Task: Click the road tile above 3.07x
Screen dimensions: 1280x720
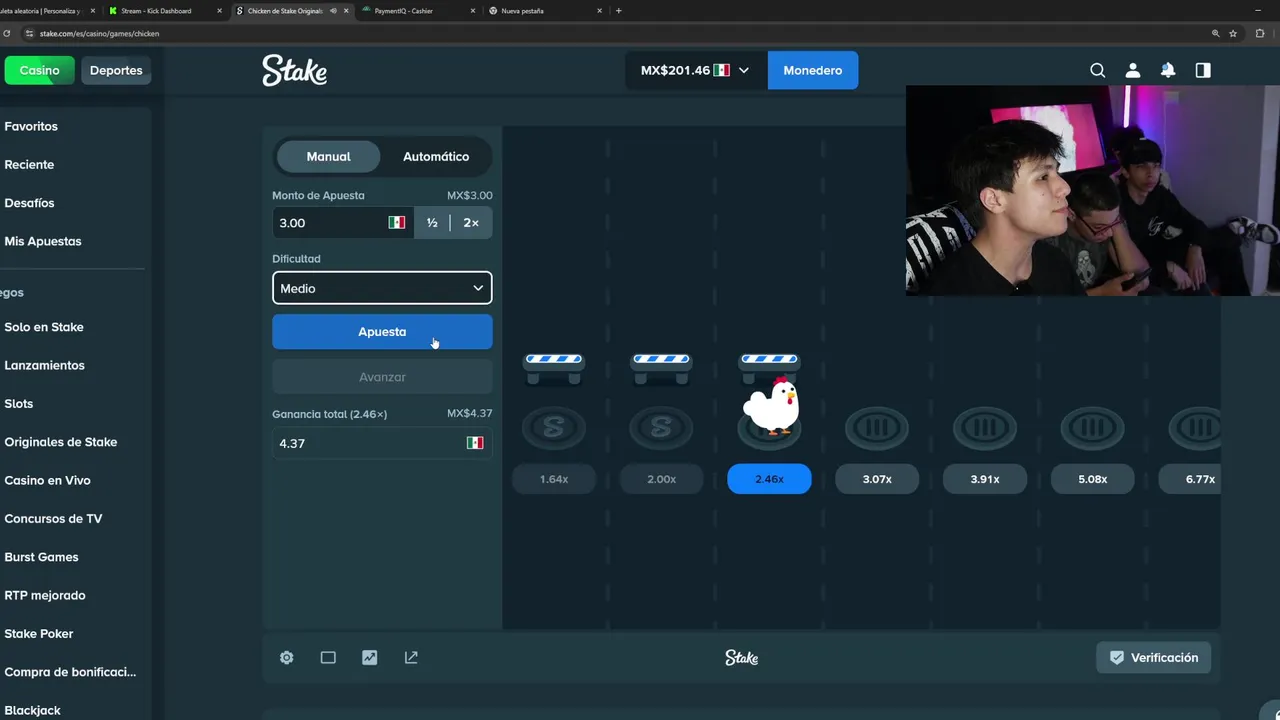Action: click(877, 428)
